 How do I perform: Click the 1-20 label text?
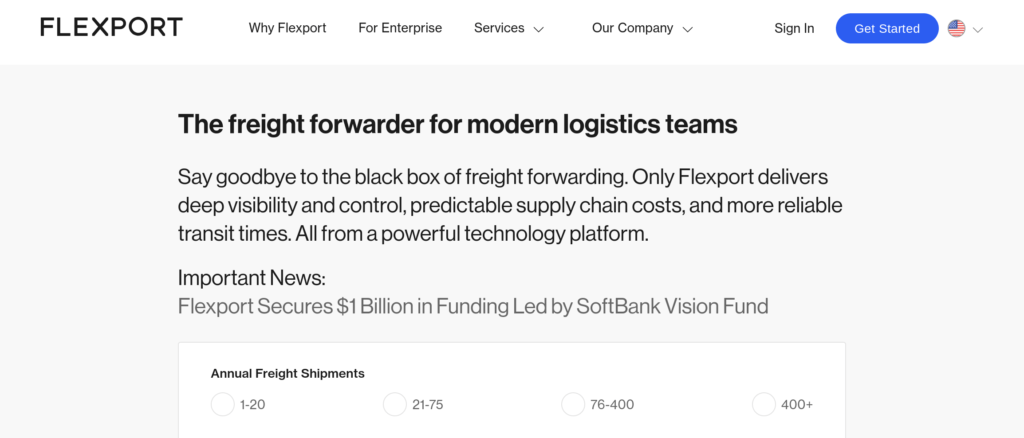point(253,405)
